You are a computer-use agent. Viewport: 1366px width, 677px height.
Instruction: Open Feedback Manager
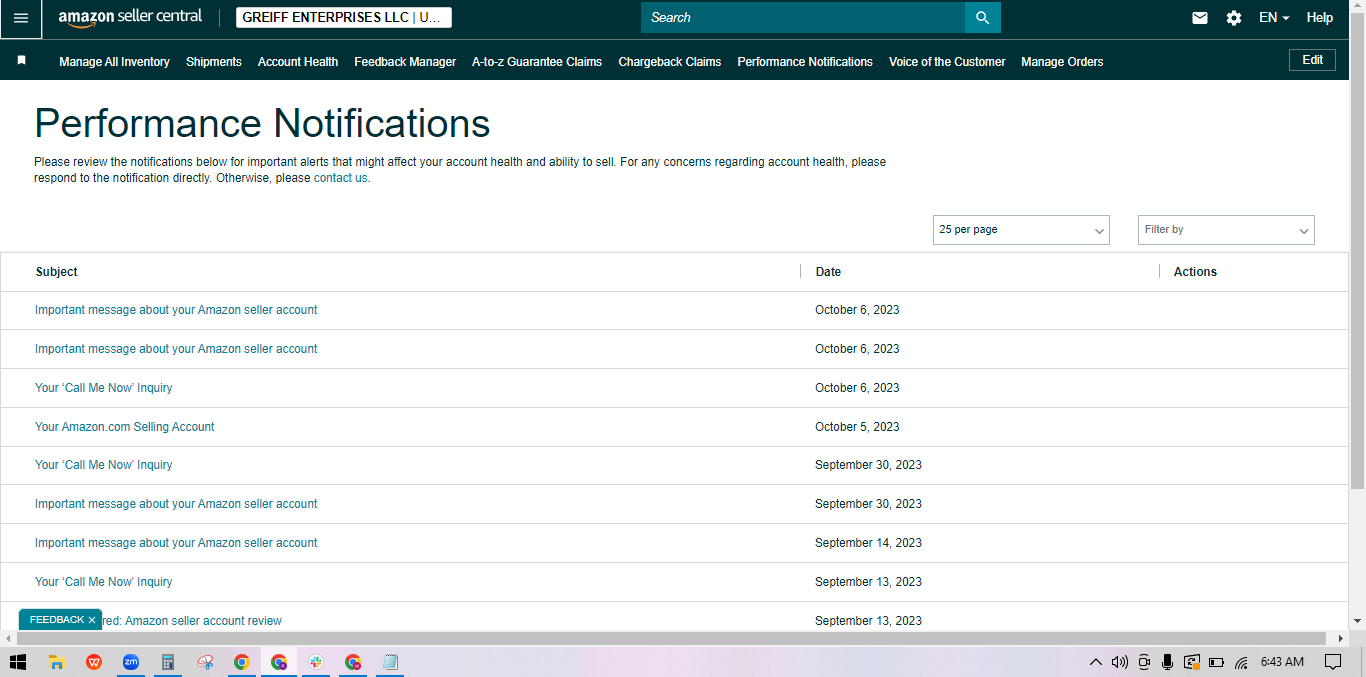(x=405, y=62)
